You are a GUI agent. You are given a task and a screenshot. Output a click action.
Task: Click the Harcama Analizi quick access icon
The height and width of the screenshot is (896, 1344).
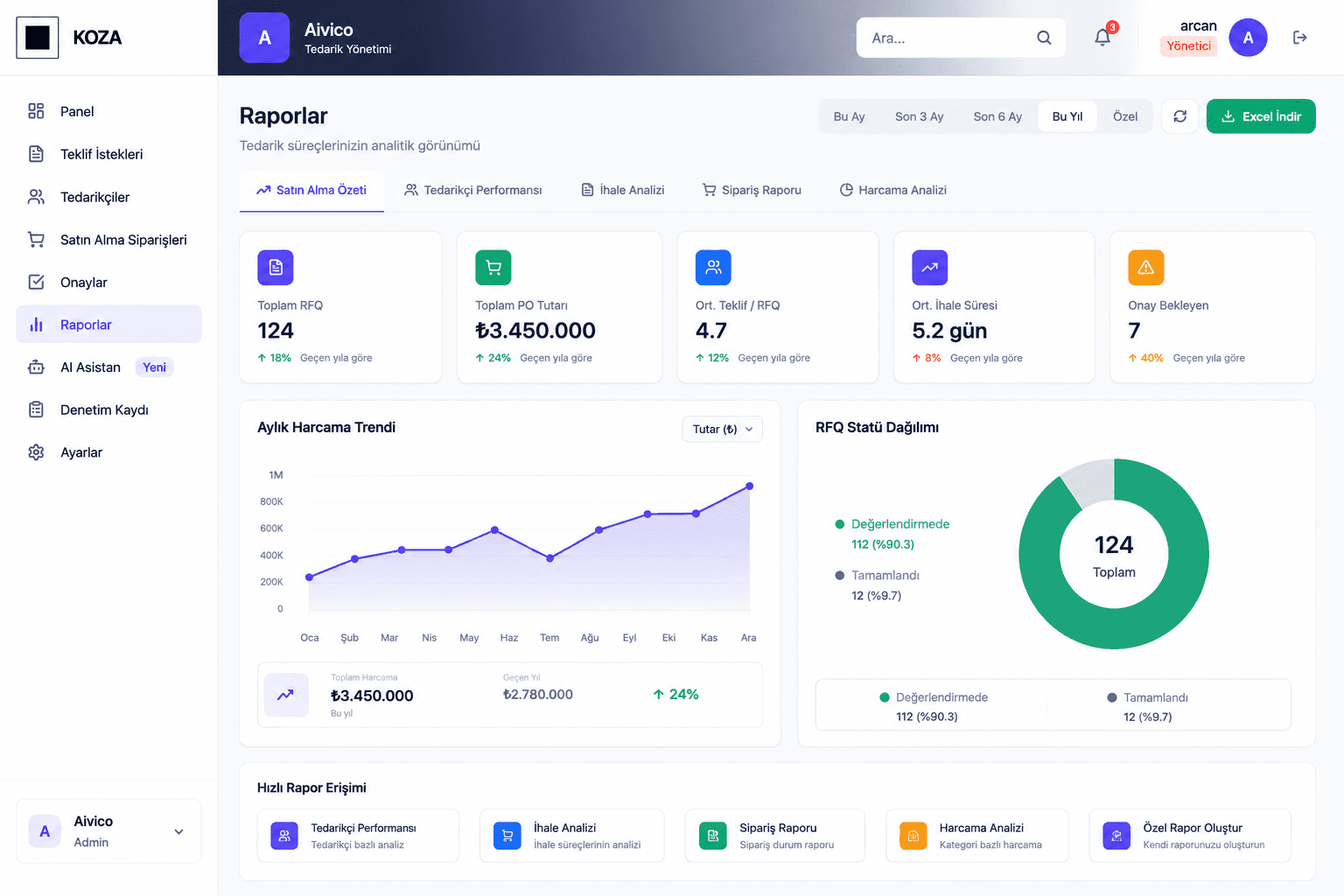click(x=913, y=836)
